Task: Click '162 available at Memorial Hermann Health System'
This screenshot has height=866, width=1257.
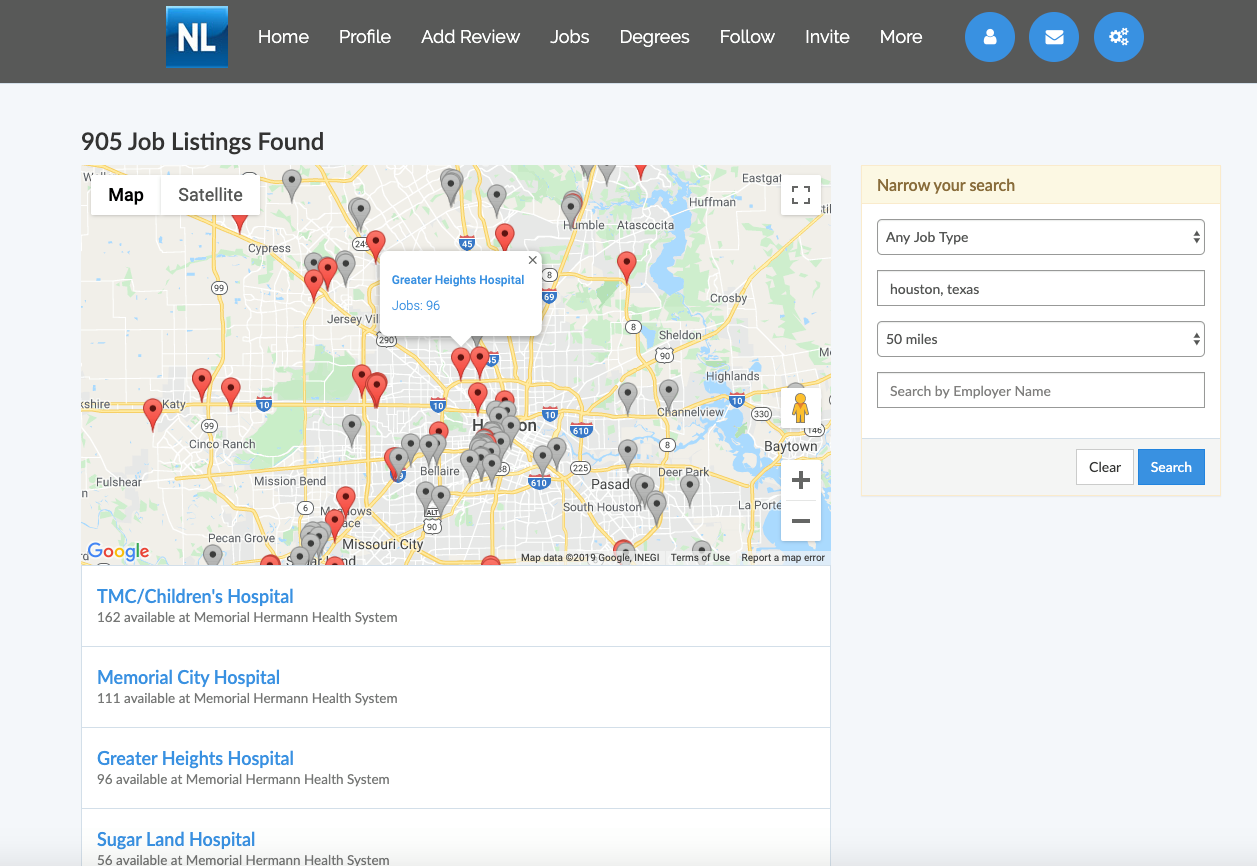Action: point(247,617)
